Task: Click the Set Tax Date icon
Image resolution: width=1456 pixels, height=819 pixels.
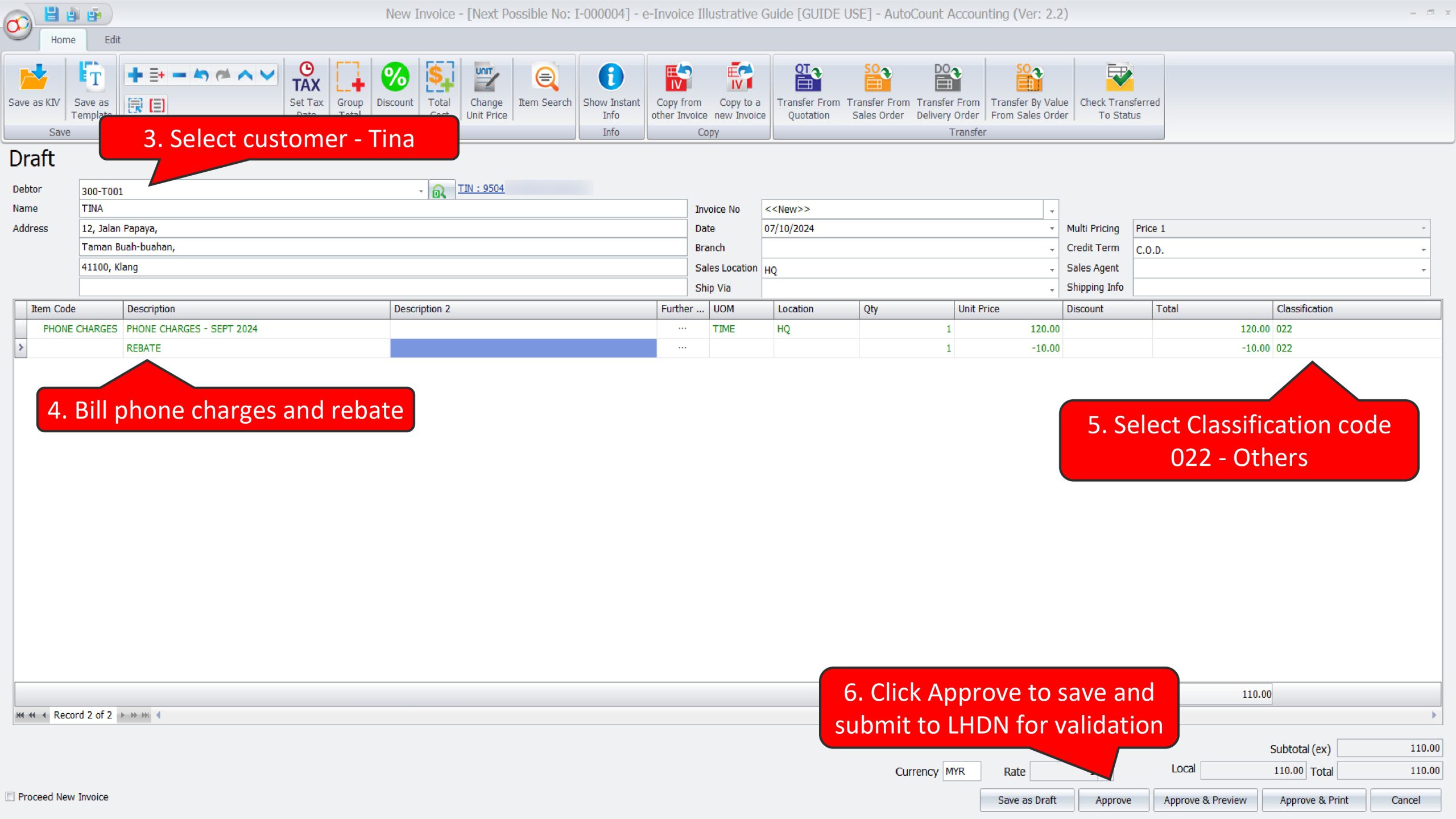Action: pos(306,86)
